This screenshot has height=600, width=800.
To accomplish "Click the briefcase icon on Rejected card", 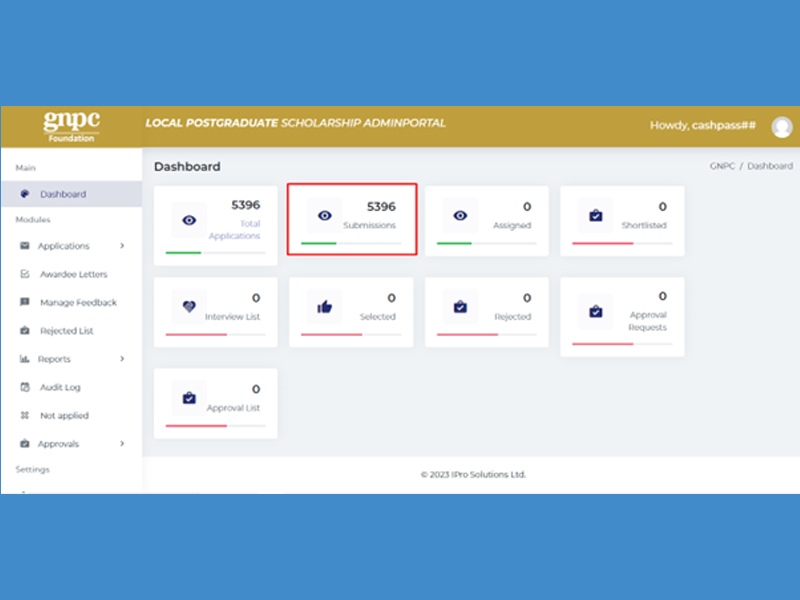I will coord(460,307).
